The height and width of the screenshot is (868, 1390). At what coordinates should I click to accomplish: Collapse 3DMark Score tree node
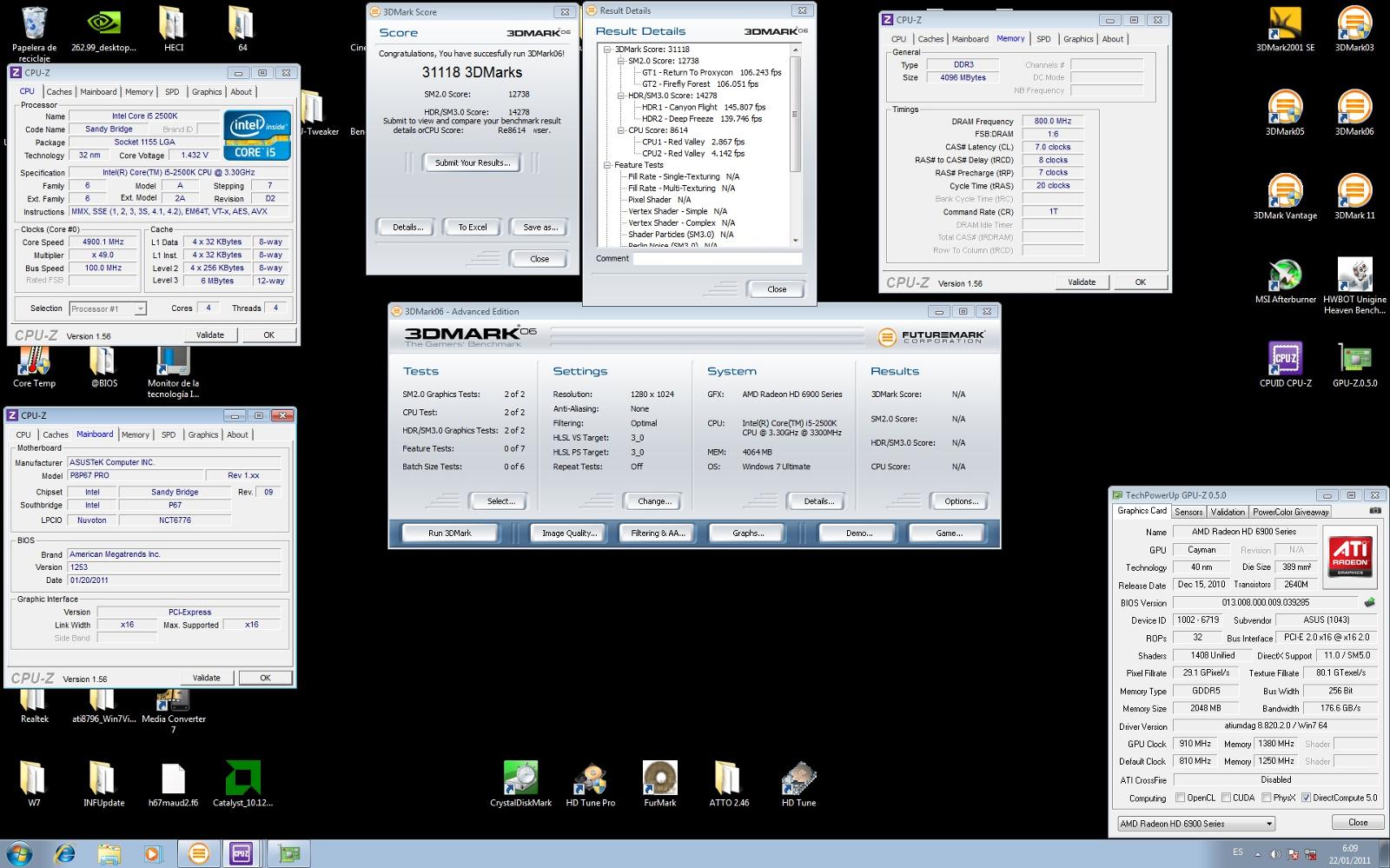[x=607, y=50]
